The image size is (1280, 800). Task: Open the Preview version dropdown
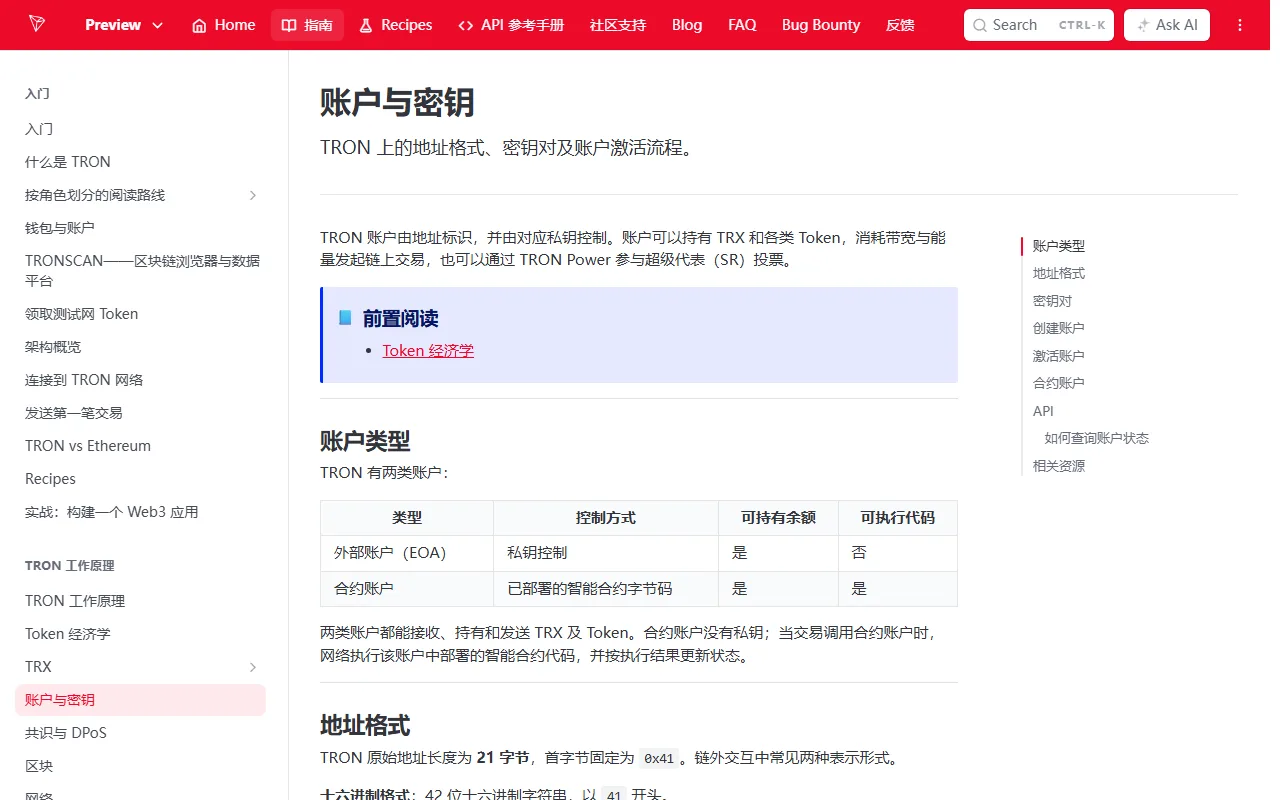coord(124,25)
